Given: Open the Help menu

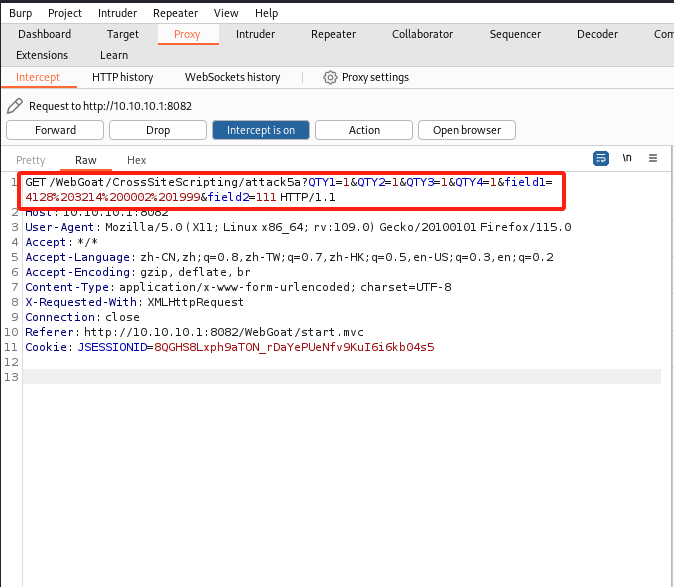Looking at the screenshot, I should tap(267, 13).
